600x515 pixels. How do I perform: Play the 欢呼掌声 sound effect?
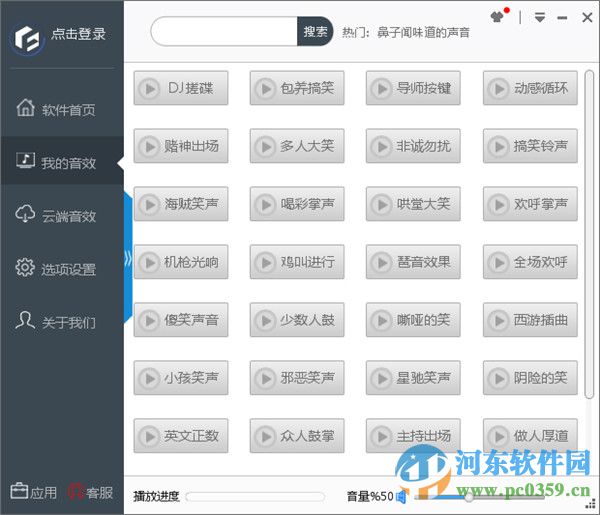coord(530,204)
